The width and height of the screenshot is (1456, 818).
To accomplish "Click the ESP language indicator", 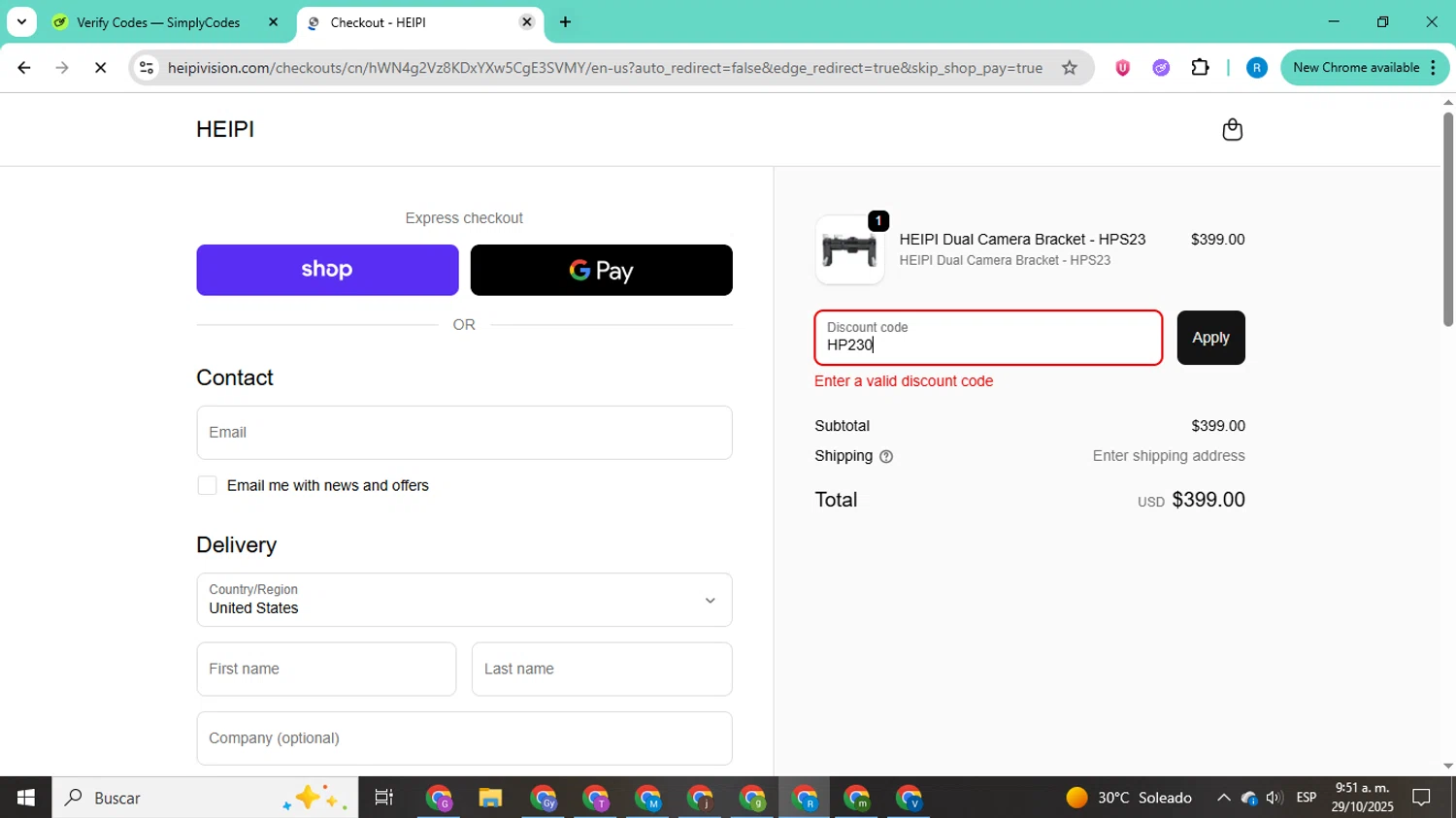I will 1307,798.
